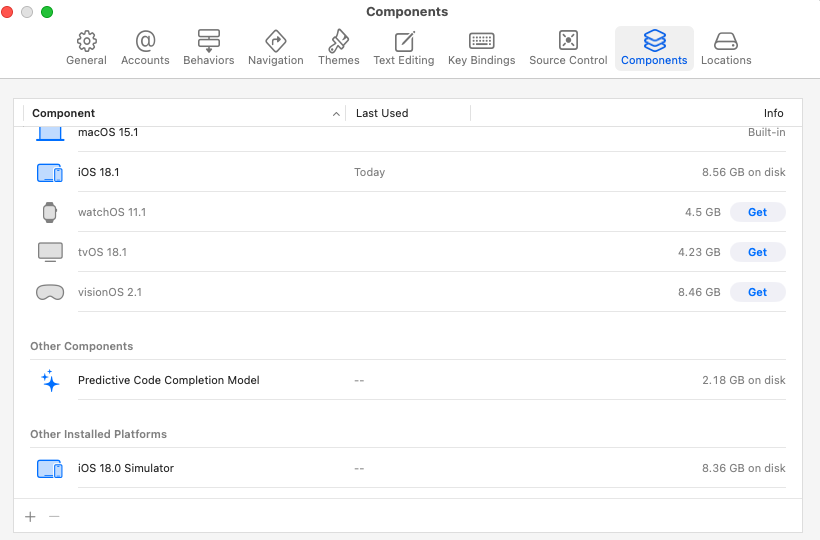Switch to the Source Control tab label
Viewport: 820px width, 540px height.
(x=568, y=60)
